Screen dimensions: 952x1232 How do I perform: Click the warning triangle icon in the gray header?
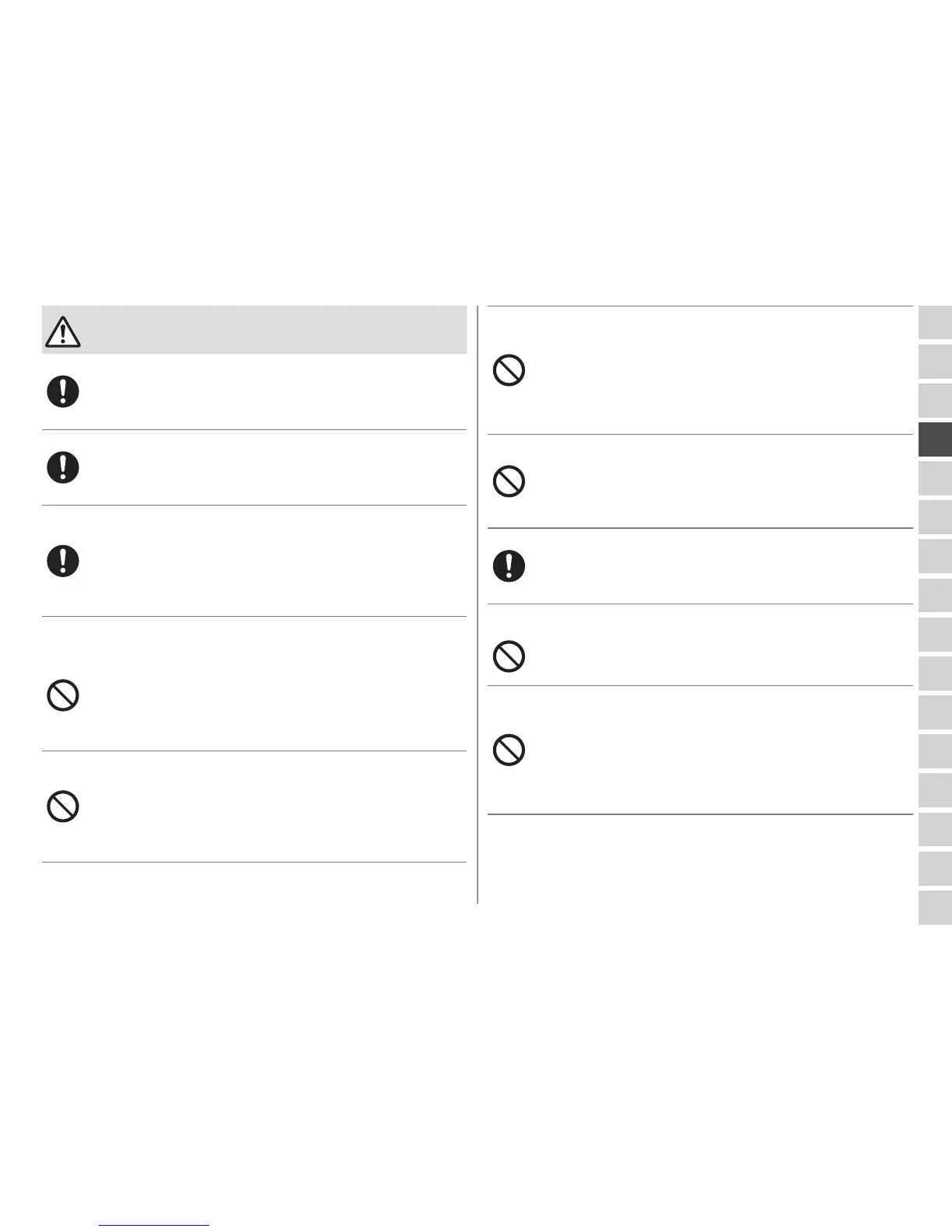[x=63, y=331]
